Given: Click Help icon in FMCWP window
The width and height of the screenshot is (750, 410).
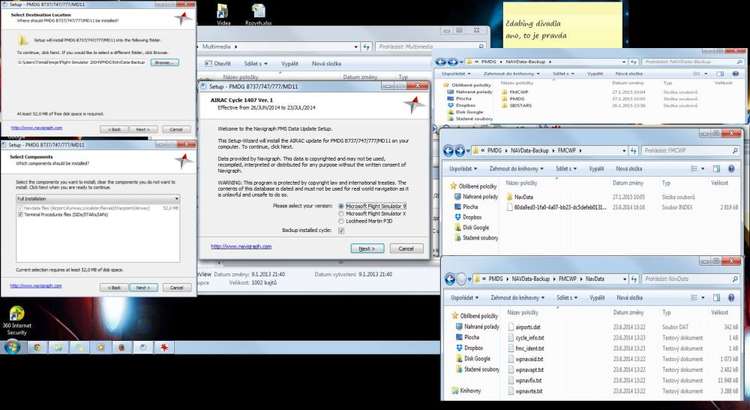Looking at the screenshot, I should tap(731, 169).
